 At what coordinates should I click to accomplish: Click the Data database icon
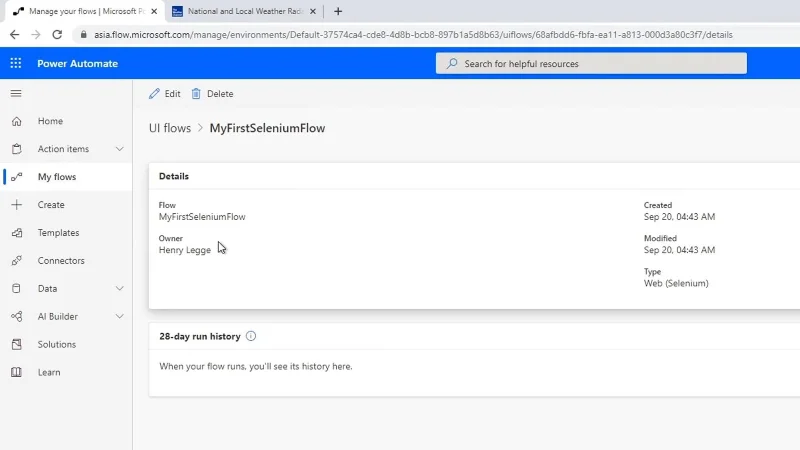point(16,288)
